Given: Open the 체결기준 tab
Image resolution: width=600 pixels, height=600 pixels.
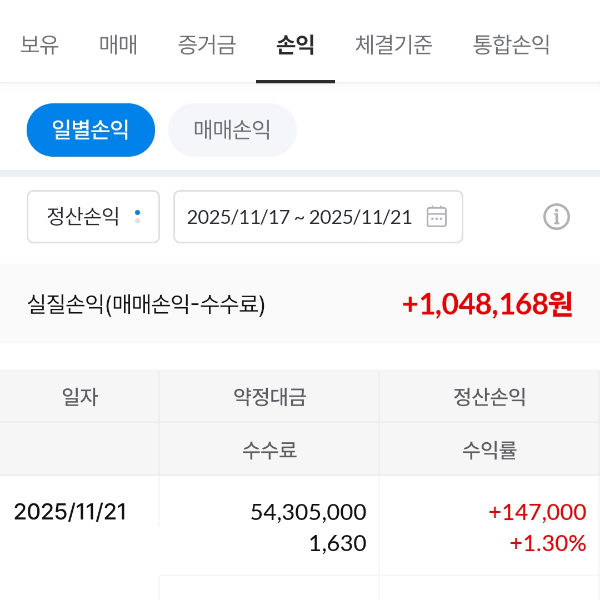Looking at the screenshot, I should (x=394, y=45).
